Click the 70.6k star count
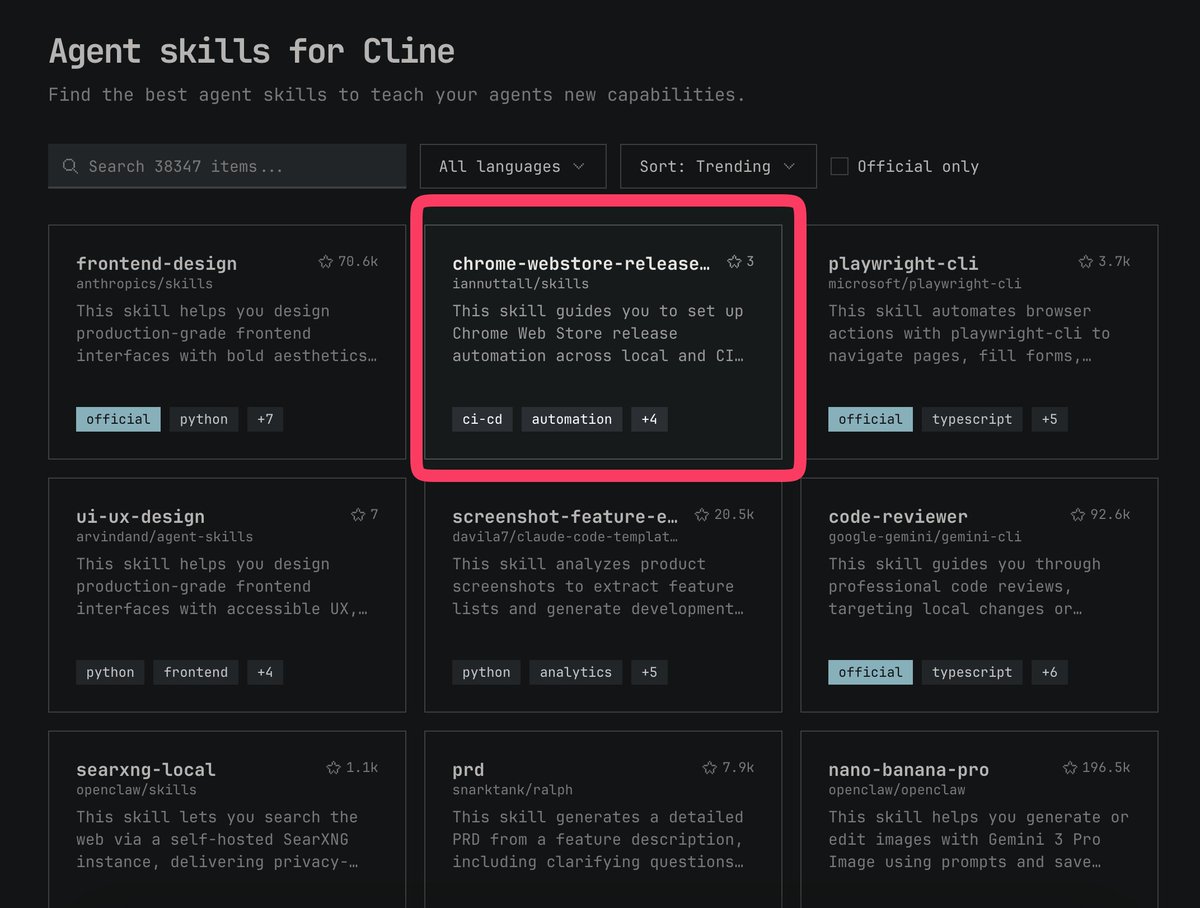This screenshot has width=1200, height=908. [358, 262]
